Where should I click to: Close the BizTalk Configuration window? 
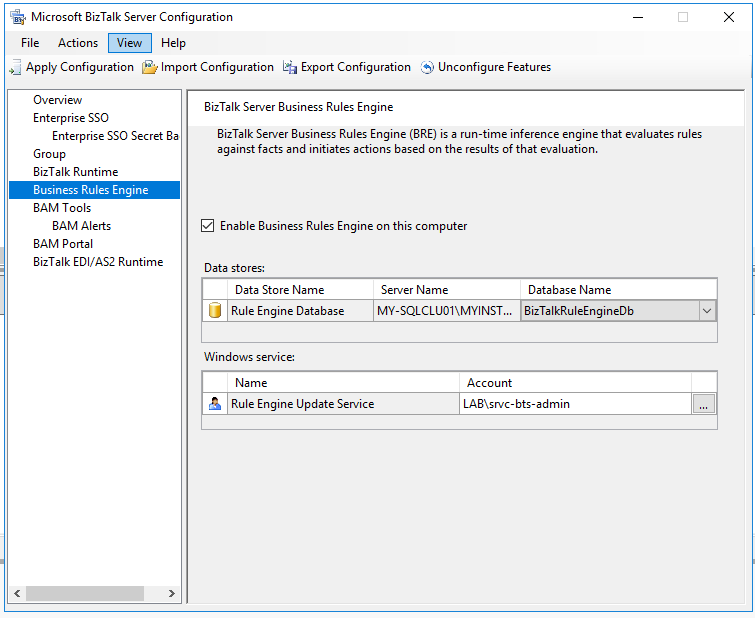click(x=729, y=17)
